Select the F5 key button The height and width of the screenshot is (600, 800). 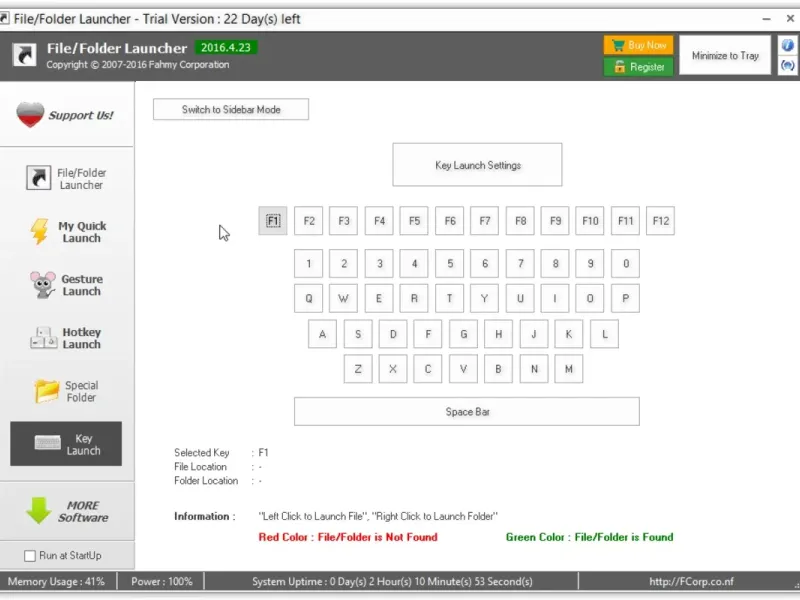coord(414,221)
